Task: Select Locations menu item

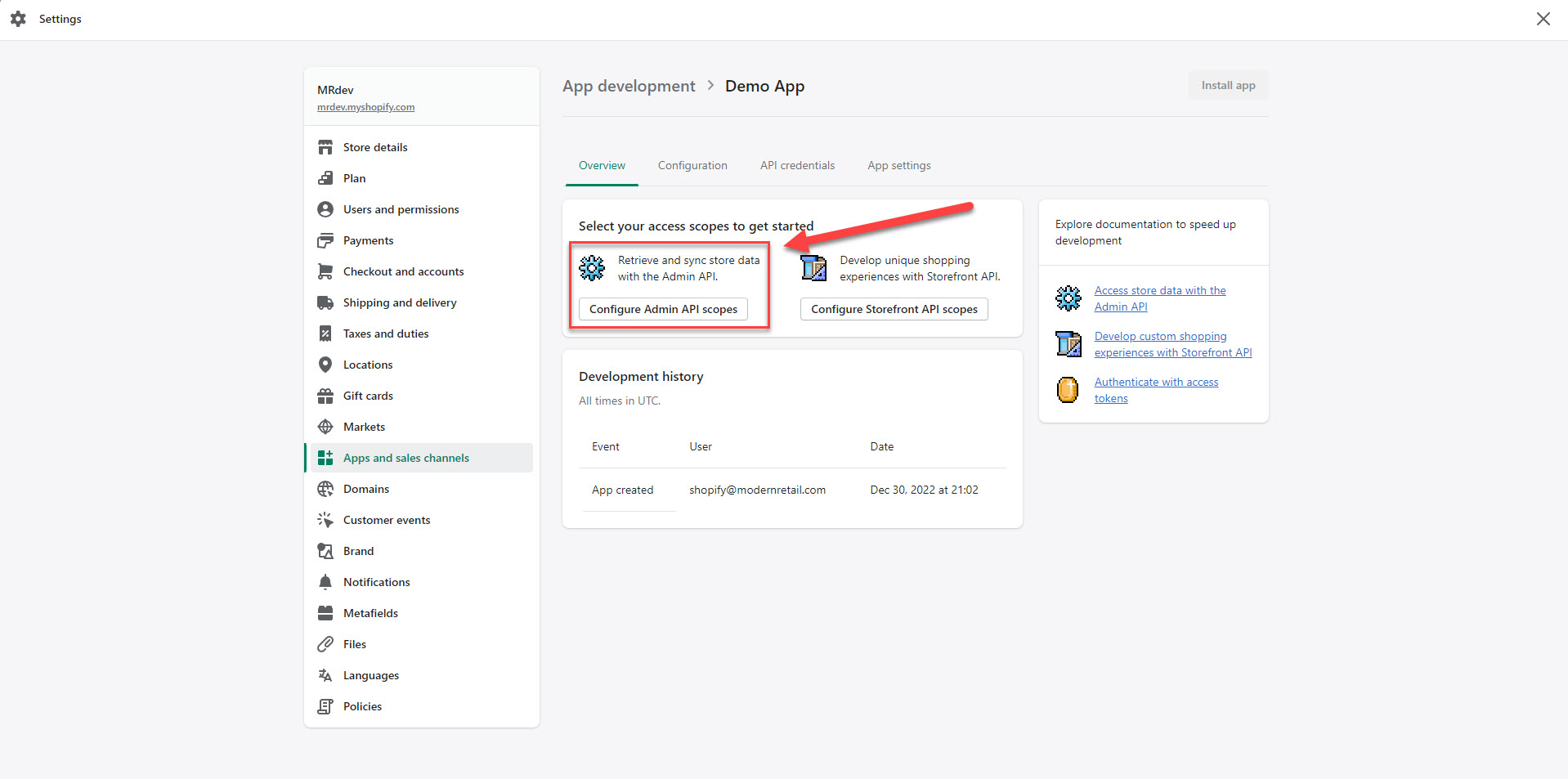Action: (422, 365)
